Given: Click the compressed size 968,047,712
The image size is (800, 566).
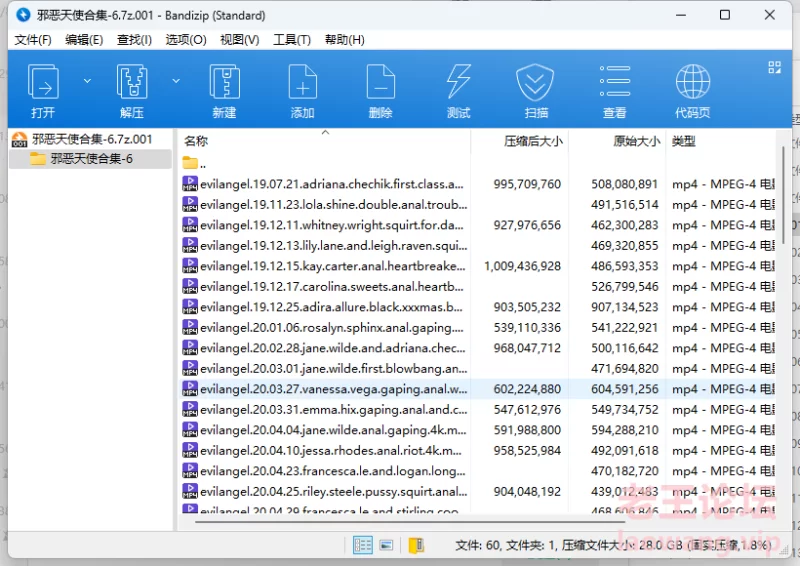Looking at the screenshot, I should 527,348.
